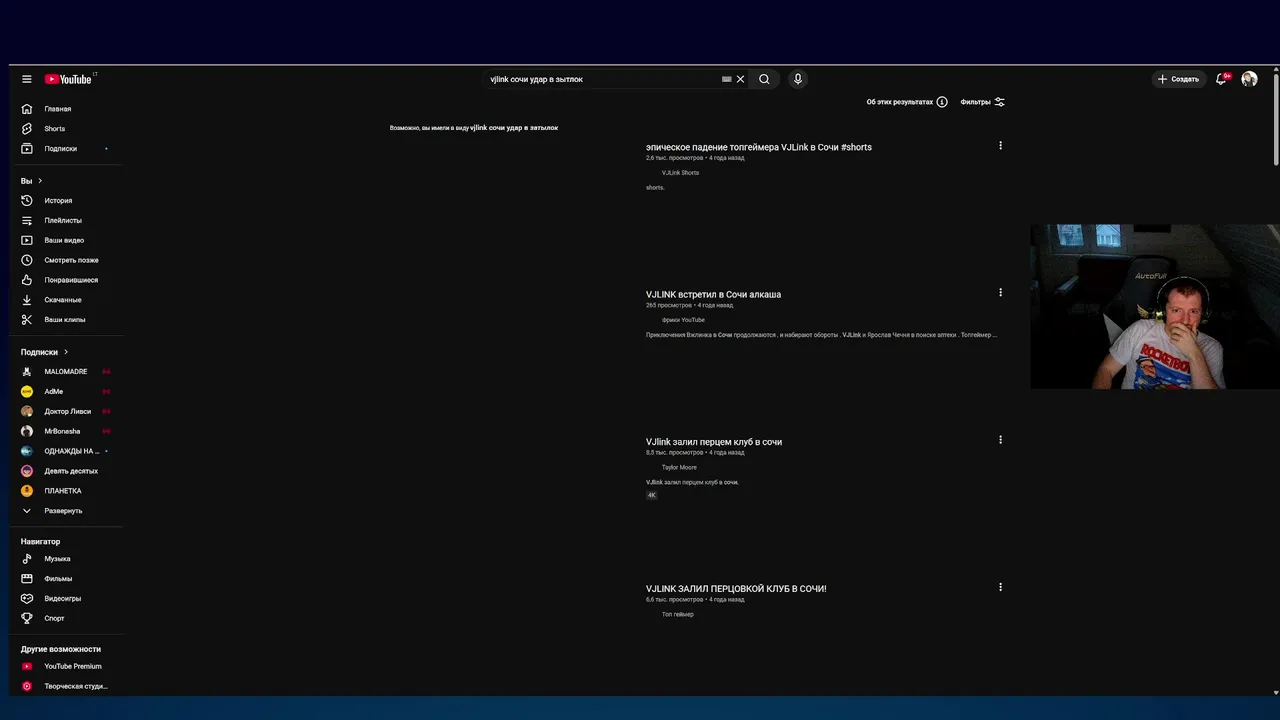This screenshot has height=720, width=1280.
Task: Click the Создать create button
Action: point(1178,79)
